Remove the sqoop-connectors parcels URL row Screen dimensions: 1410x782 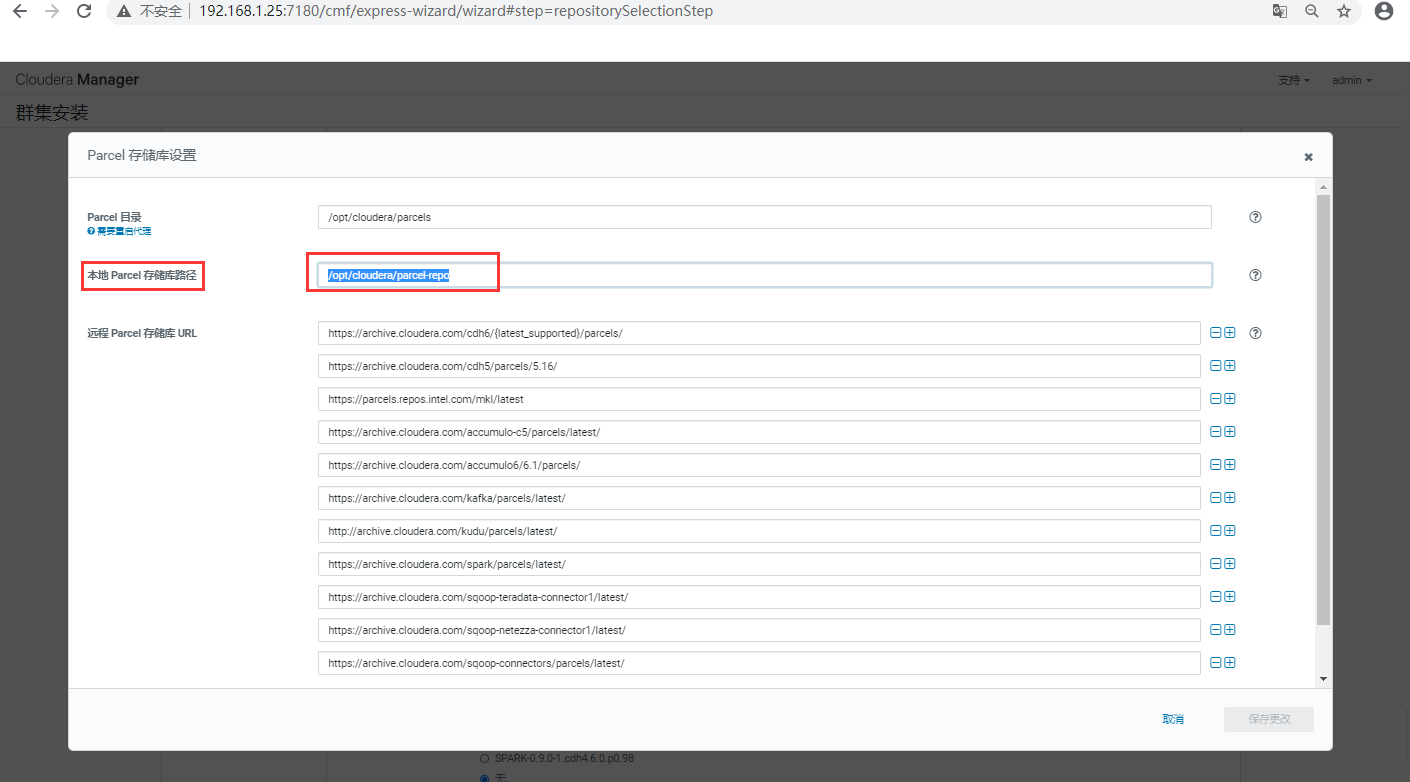pos(1216,663)
